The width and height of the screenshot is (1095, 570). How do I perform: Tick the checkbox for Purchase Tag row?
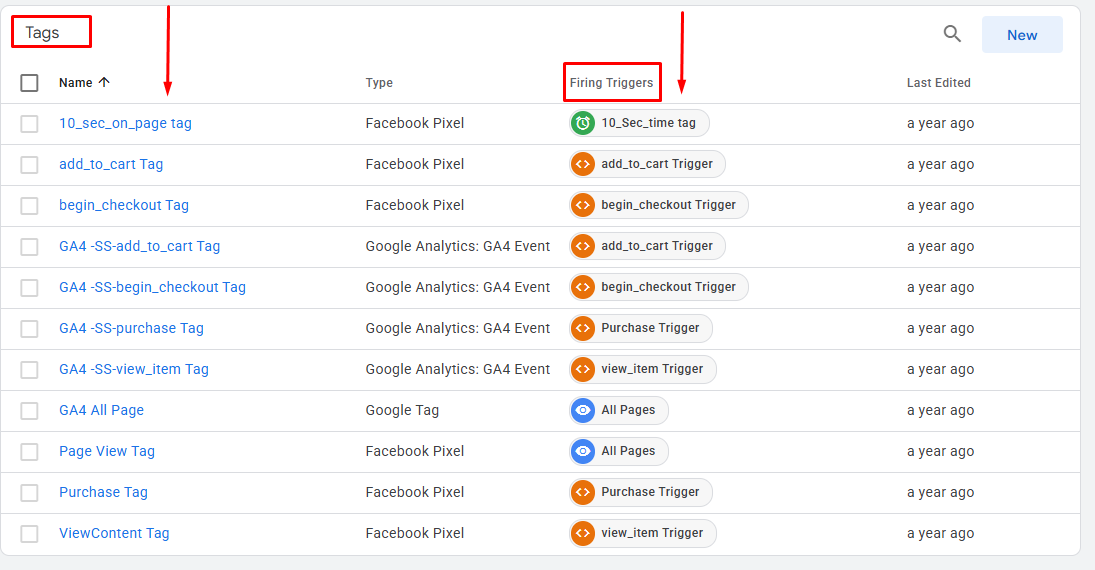click(29, 492)
